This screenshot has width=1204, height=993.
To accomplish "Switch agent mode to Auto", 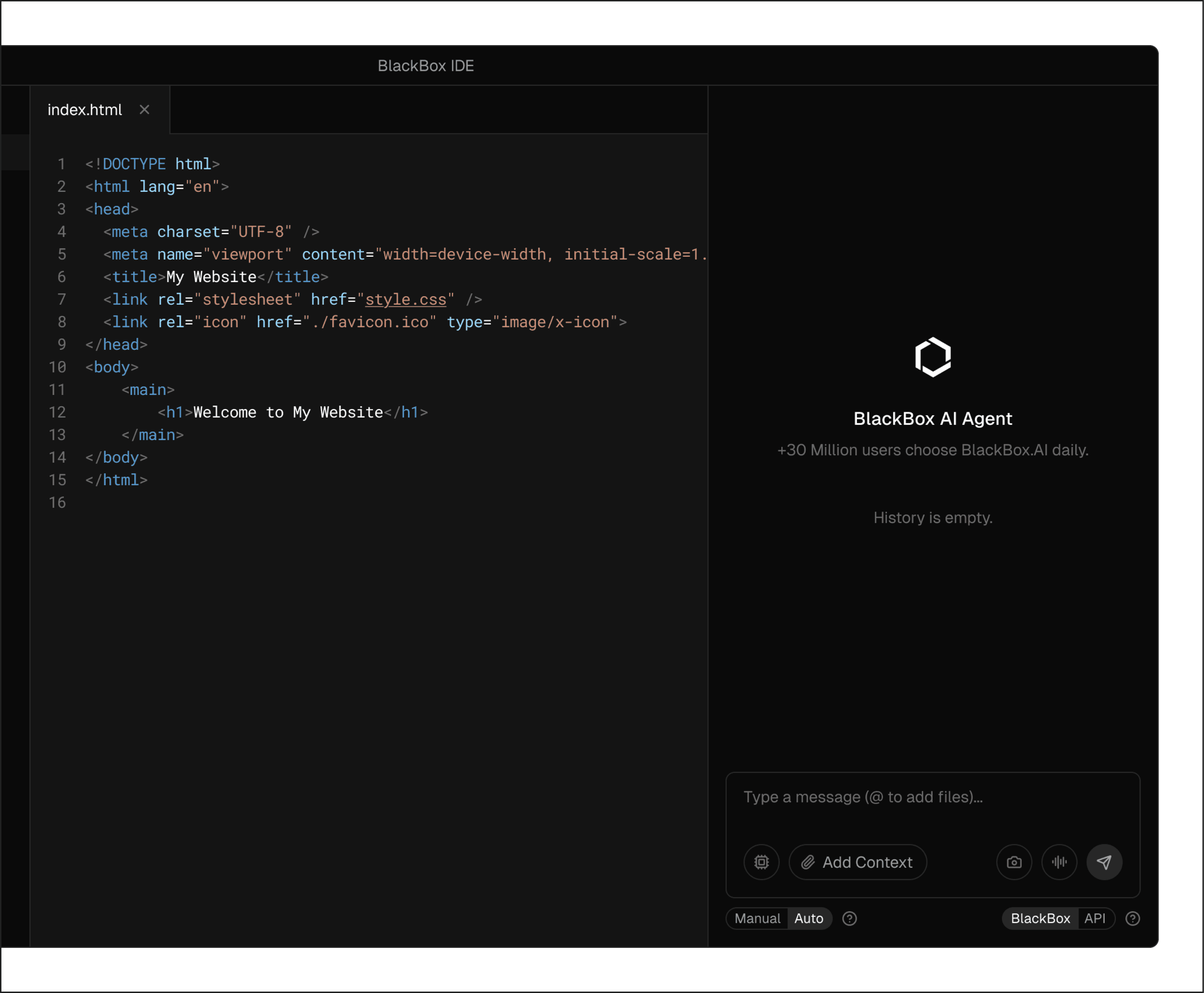I will [x=808, y=919].
